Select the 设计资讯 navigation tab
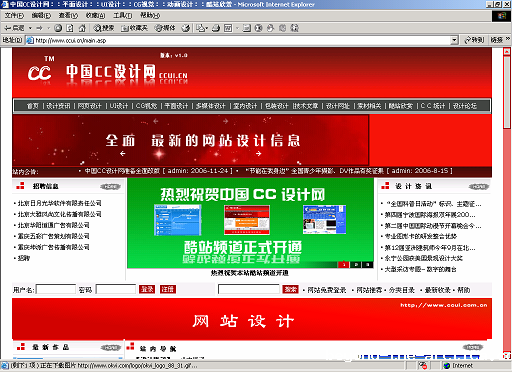512x372 pixels. click(x=58, y=106)
